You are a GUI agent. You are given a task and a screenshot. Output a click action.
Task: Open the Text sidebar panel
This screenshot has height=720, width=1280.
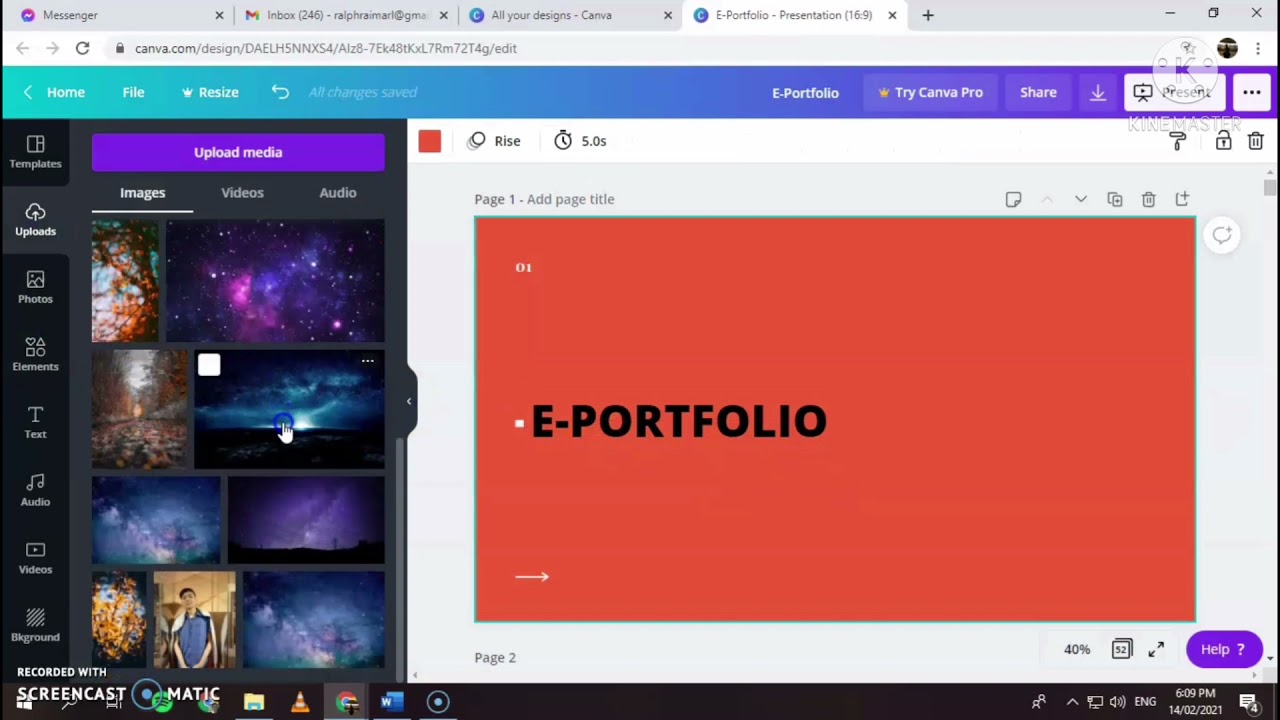(35, 423)
